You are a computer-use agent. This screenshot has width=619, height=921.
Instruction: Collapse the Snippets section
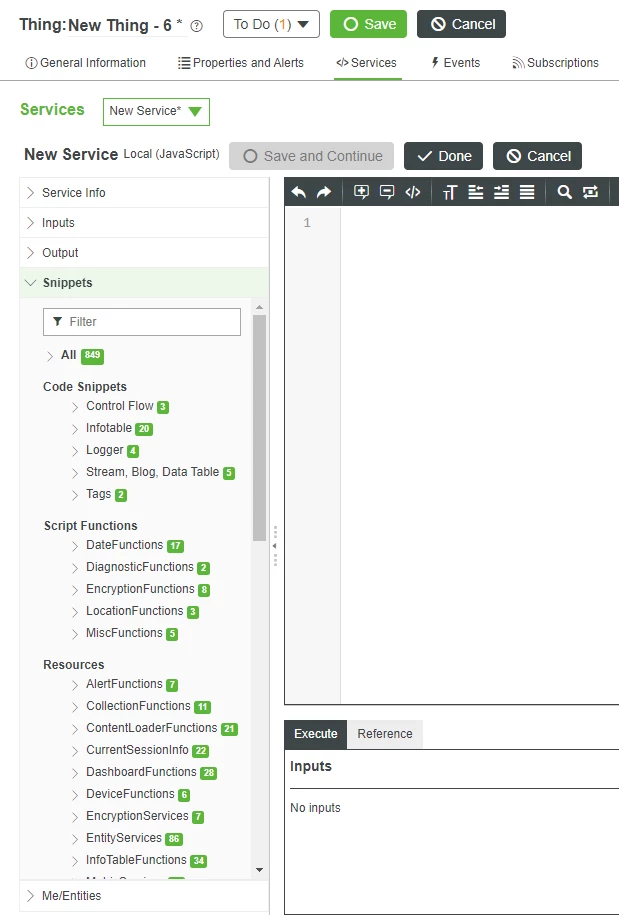click(144, 283)
